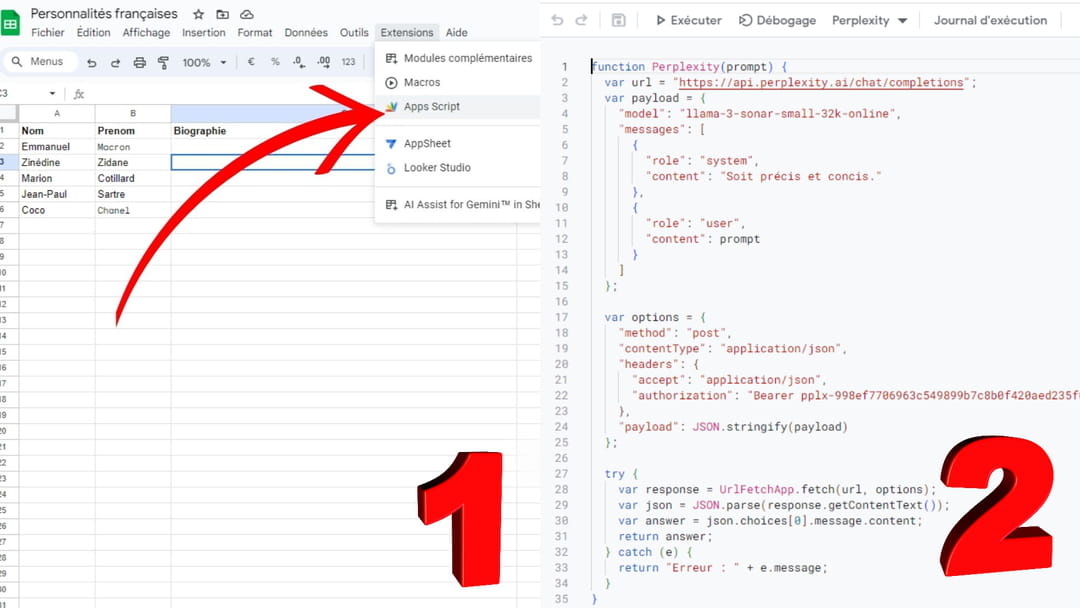1080x608 pixels.
Task: Print the spreadsheet using the printer icon
Action: (x=140, y=63)
